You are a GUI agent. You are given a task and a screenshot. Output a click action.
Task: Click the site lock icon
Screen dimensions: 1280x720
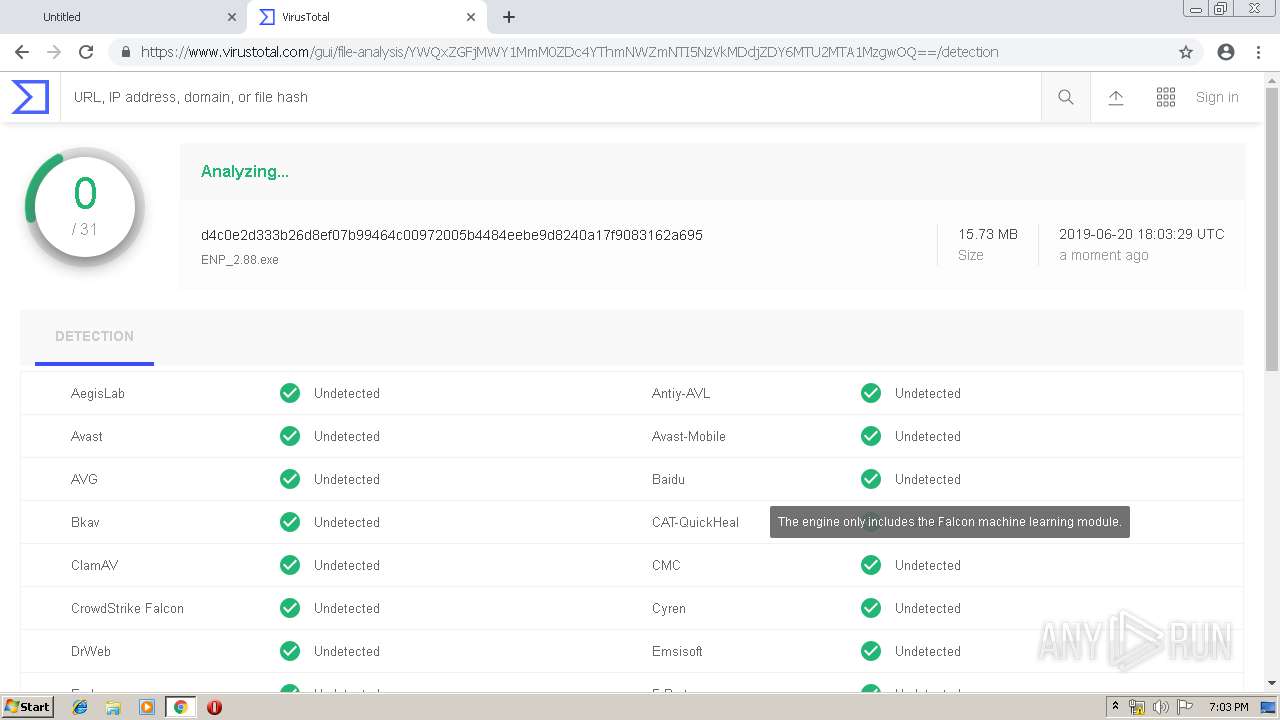click(x=125, y=52)
